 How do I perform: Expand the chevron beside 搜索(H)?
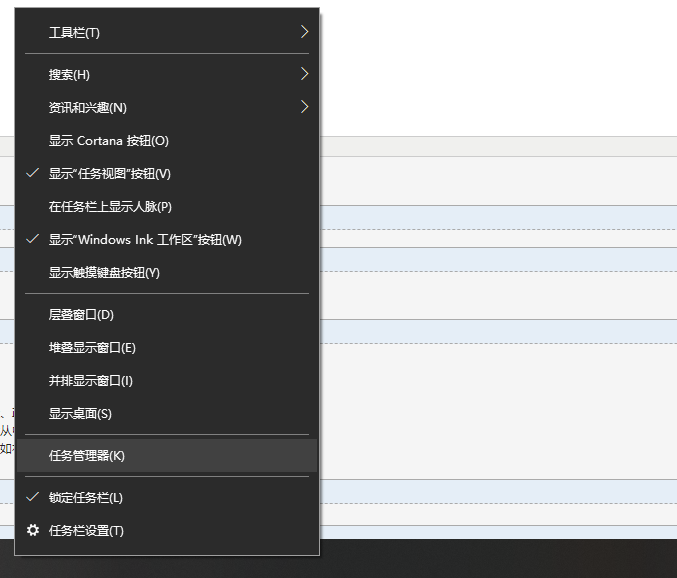[x=304, y=74]
